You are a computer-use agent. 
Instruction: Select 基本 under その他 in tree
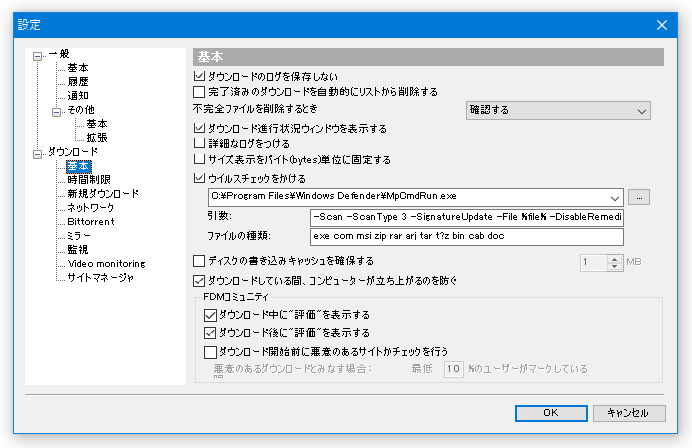point(97,124)
